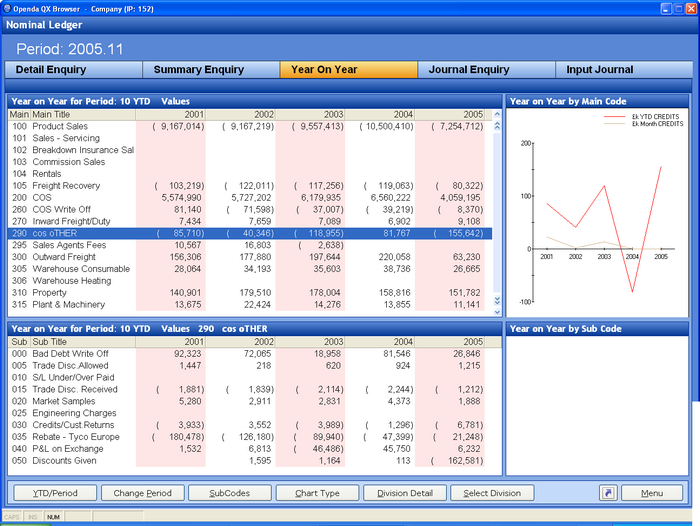Select the 300 Outward Freight row
Viewport: 700px width, 526px height.
click(x=250, y=257)
